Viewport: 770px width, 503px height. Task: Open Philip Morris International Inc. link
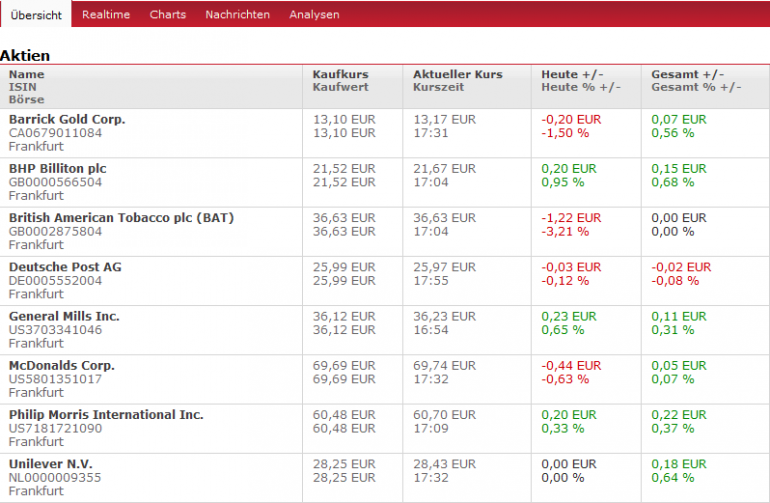point(106,414)
